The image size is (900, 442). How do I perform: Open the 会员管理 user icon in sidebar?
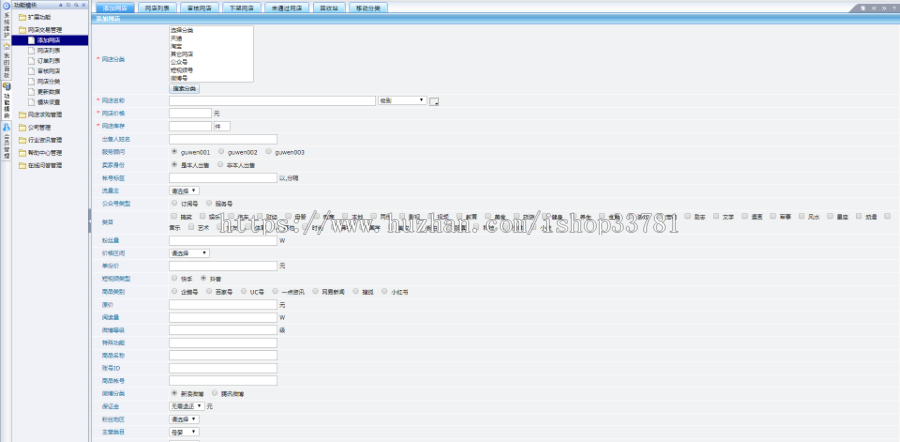point(6,126)
